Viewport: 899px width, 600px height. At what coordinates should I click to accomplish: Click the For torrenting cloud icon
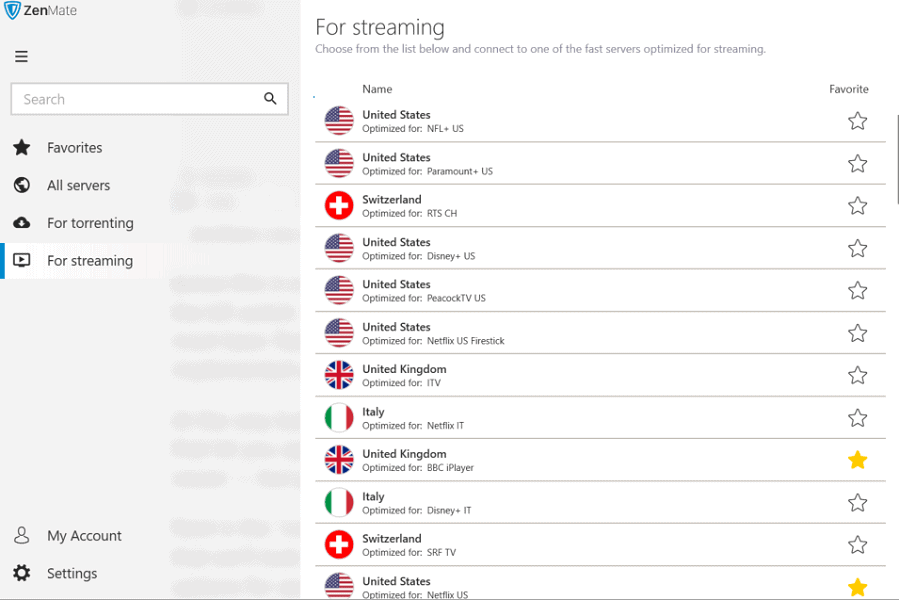click(22, 223)
